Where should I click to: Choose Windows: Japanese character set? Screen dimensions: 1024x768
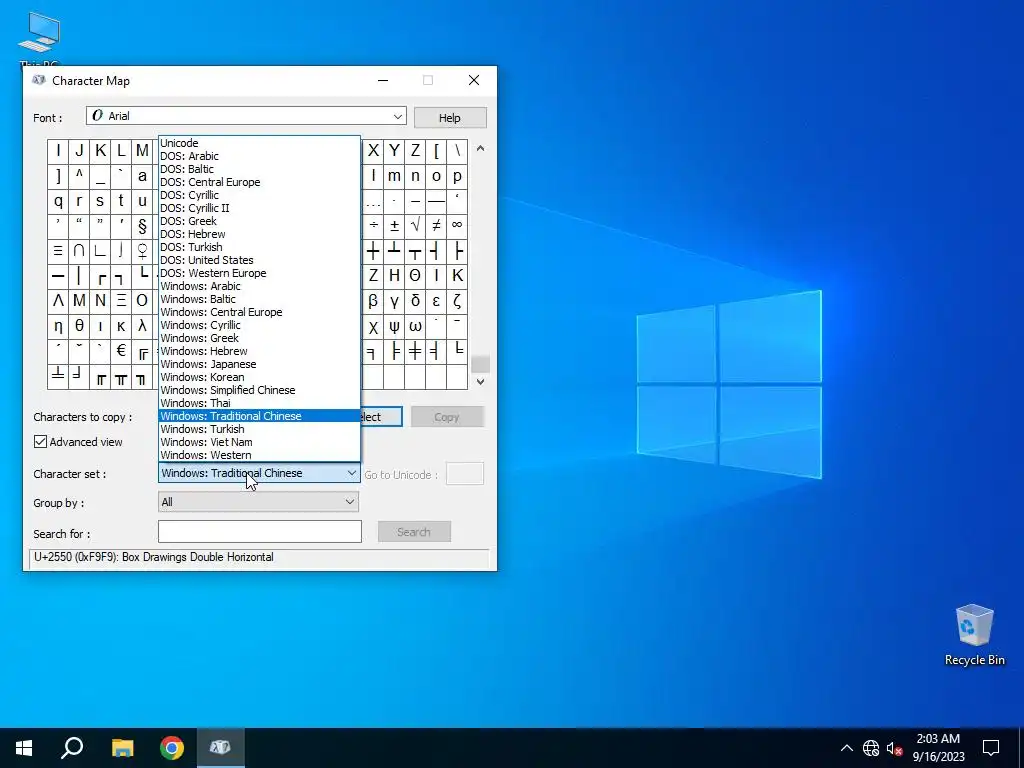coord(259,364)
